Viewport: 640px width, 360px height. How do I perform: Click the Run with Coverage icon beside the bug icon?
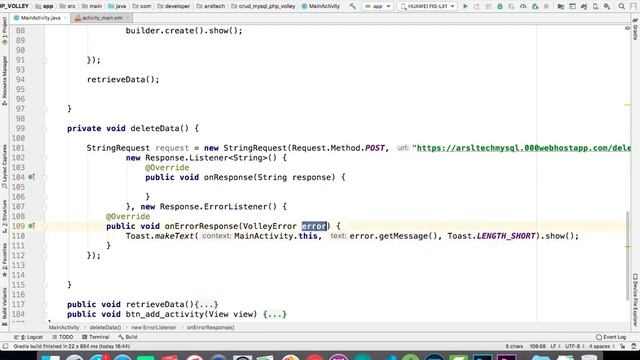(x=511, y=6)
